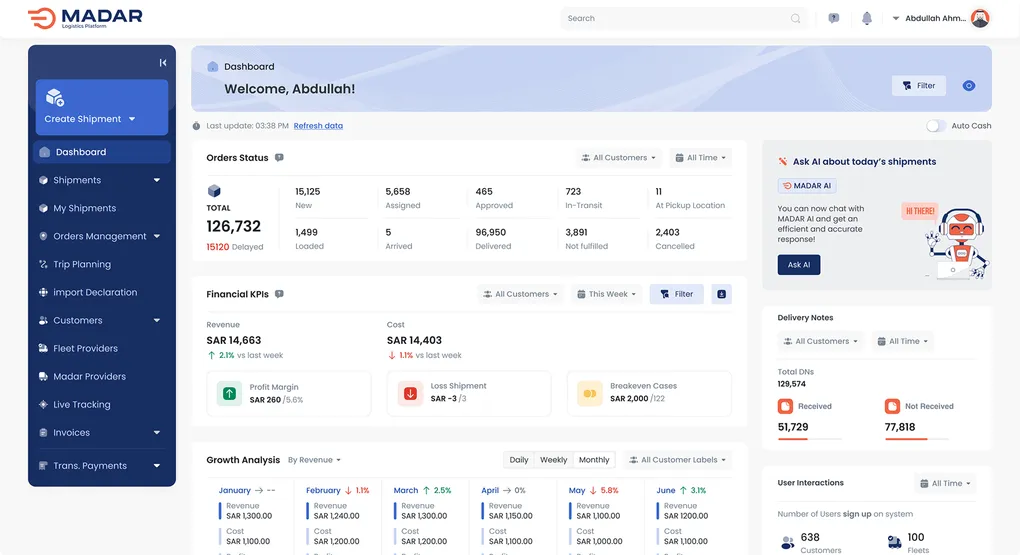Select the Weekly growth view option
The image size is (1020, 555).
click(553, 460)
